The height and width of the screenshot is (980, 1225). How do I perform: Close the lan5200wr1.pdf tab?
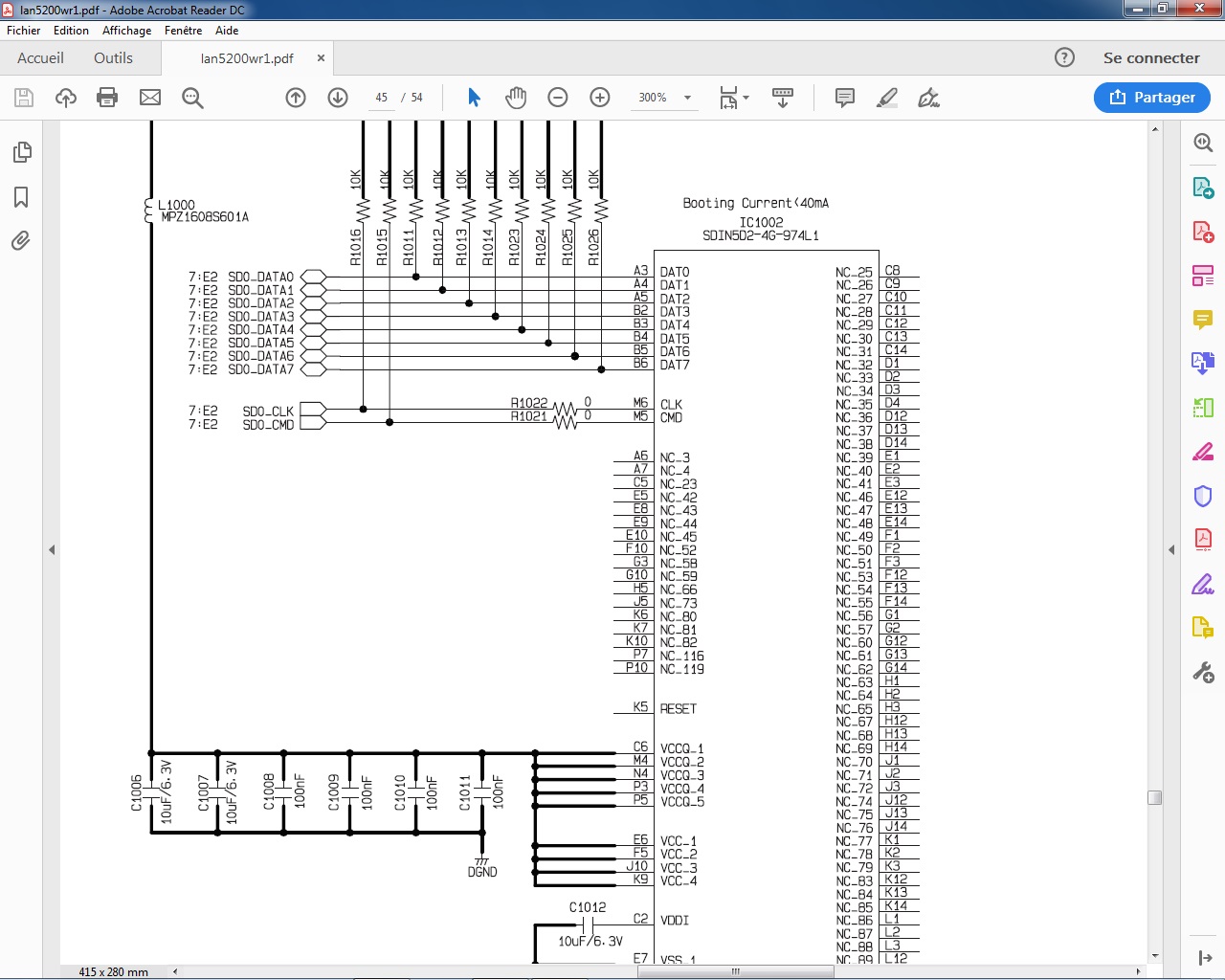321,58
